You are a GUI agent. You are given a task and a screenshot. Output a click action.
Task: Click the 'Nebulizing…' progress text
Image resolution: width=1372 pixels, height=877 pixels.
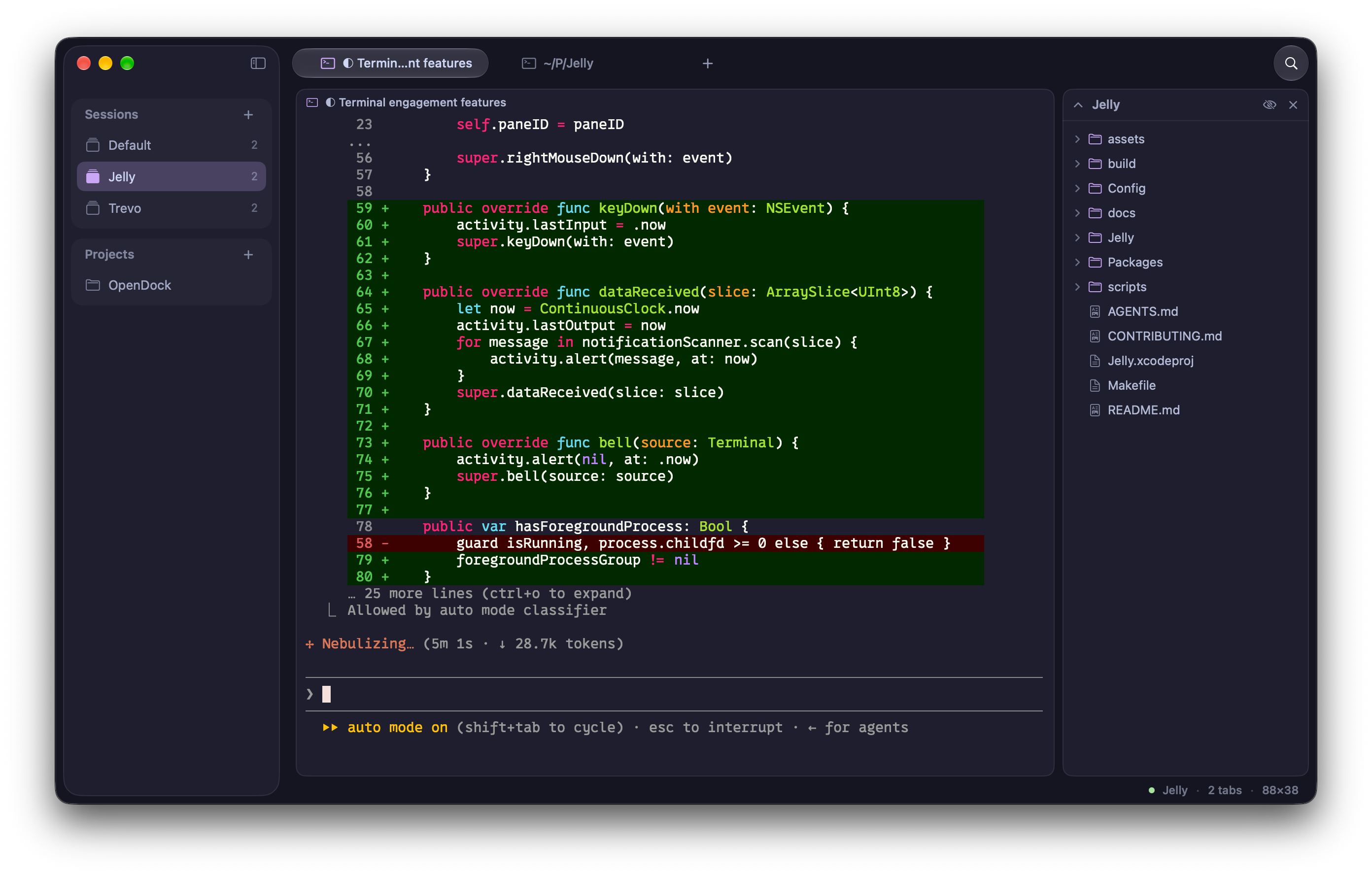[x=368, y=644]
